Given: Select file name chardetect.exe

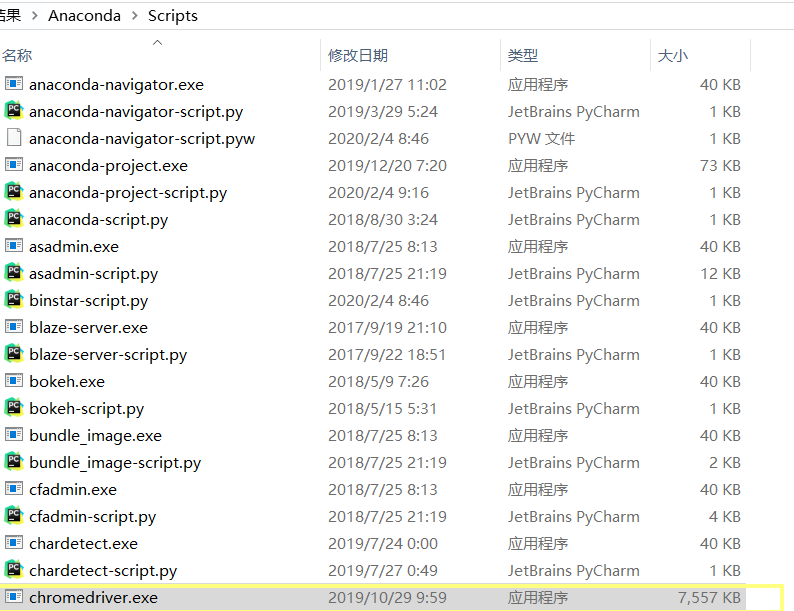Looking at the screenshot, I should (x=84, y=544).
